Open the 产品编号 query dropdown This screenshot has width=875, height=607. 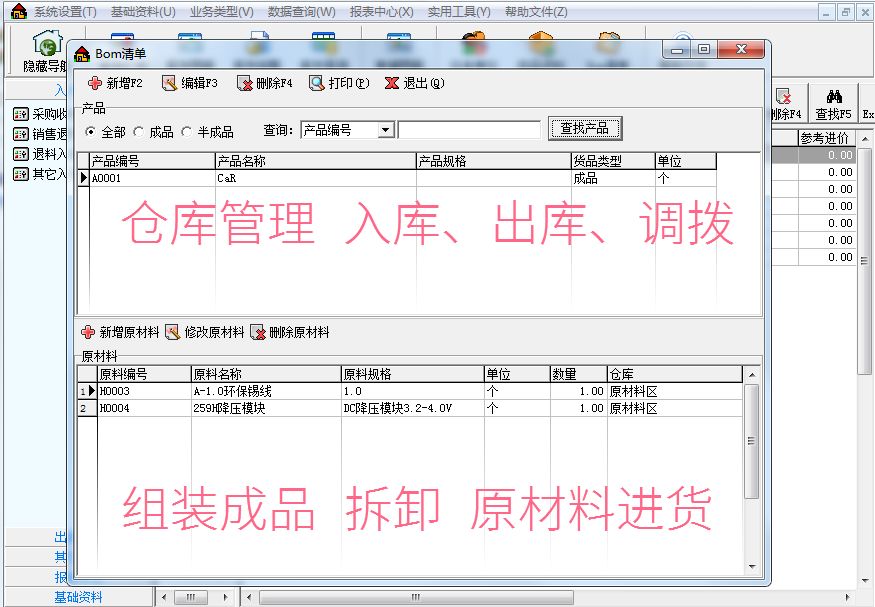[386, 130]
